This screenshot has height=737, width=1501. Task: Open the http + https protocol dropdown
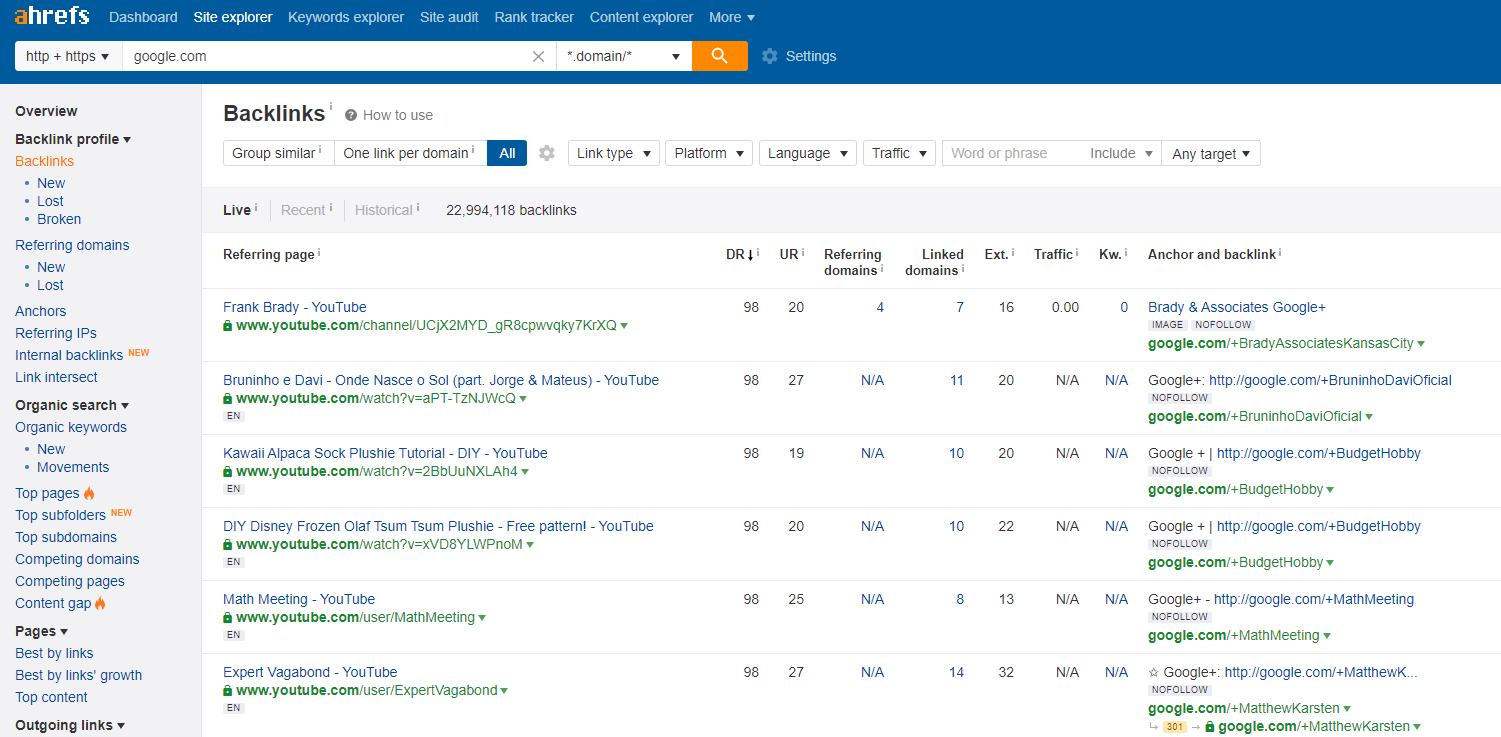(68, 56)
